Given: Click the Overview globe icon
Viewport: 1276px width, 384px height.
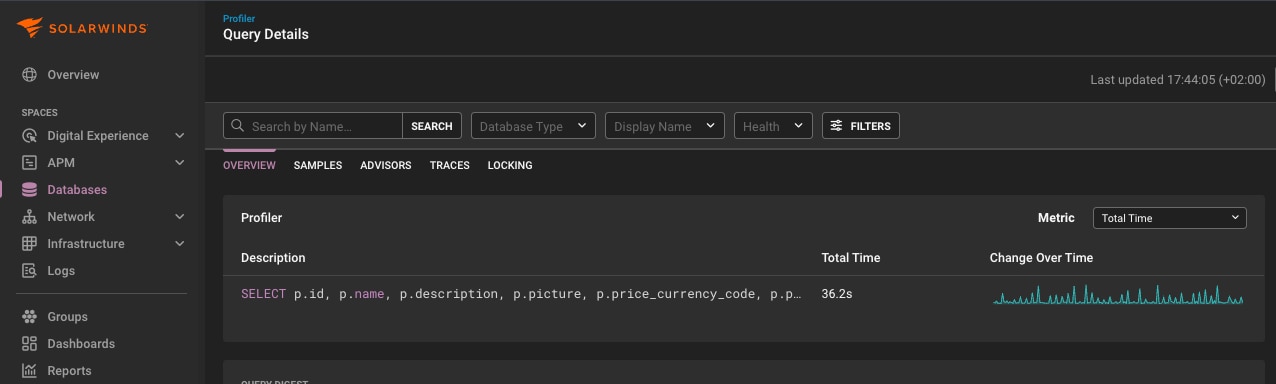Looking at the screenshot, I should point(29,75).
